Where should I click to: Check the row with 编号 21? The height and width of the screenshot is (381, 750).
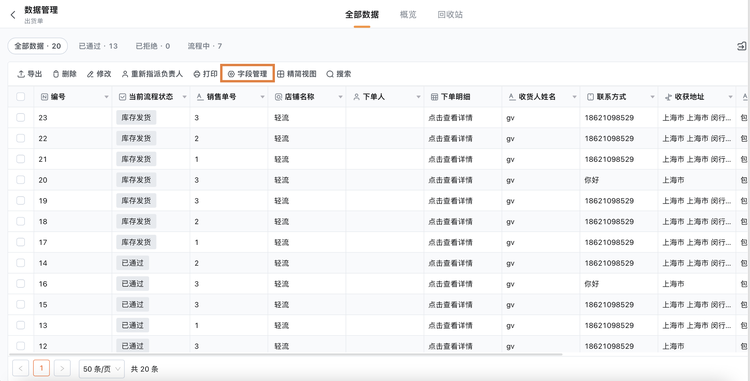click(x=21, y=159)
